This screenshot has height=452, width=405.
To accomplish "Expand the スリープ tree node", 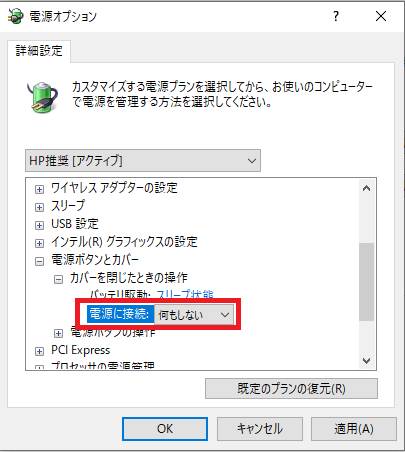I will (39, 207).
